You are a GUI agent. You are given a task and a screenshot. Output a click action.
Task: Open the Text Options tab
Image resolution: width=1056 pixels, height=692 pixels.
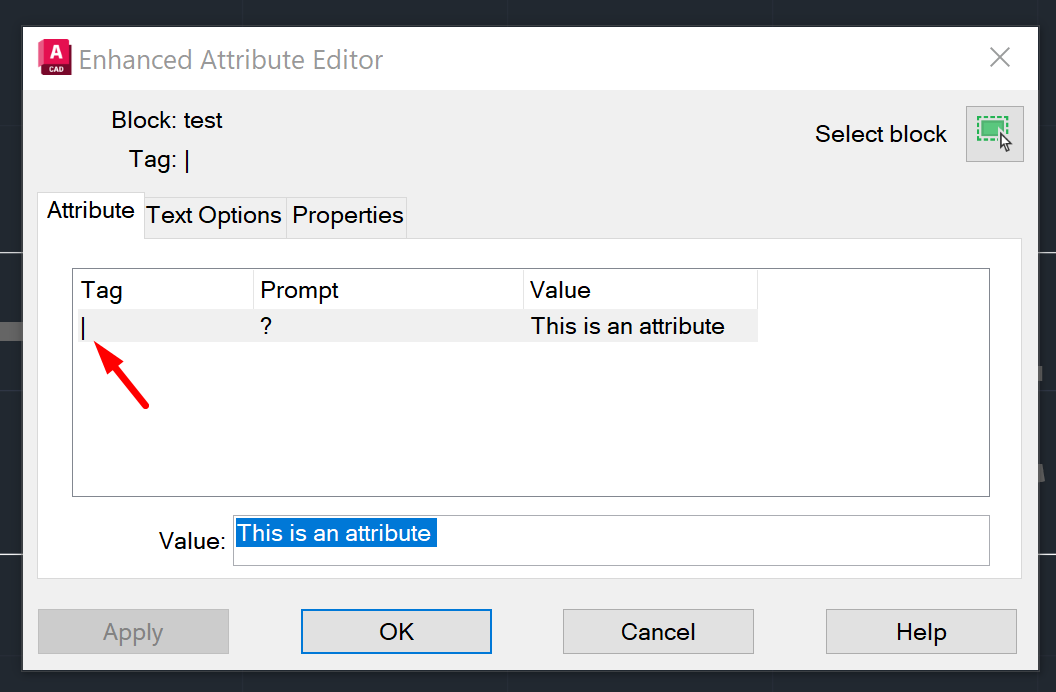coord(214,216)
